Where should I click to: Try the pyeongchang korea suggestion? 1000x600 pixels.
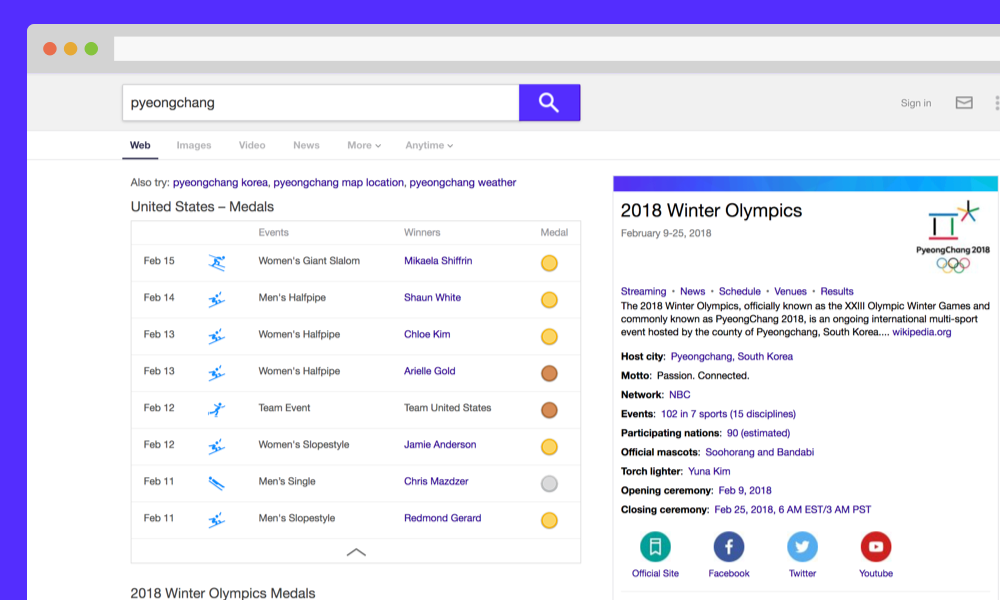(220, 182)
